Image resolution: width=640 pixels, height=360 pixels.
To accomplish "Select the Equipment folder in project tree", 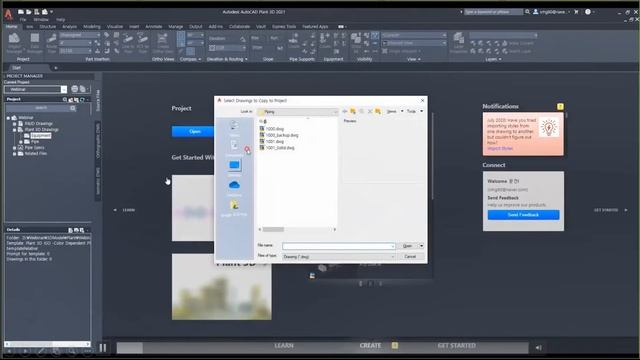I will tap(40, 136).
